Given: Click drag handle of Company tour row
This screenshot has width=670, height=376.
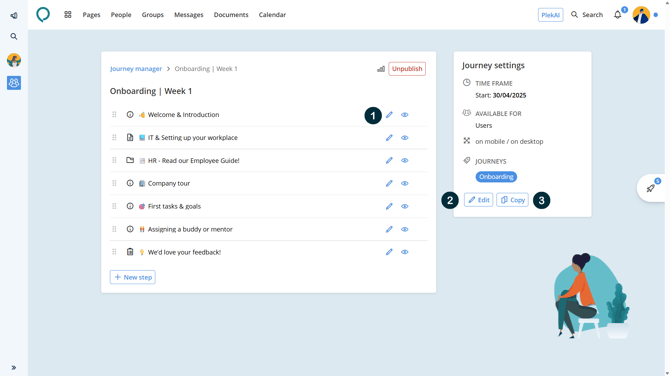Looking at the screenshot, I should click(114, 183).
